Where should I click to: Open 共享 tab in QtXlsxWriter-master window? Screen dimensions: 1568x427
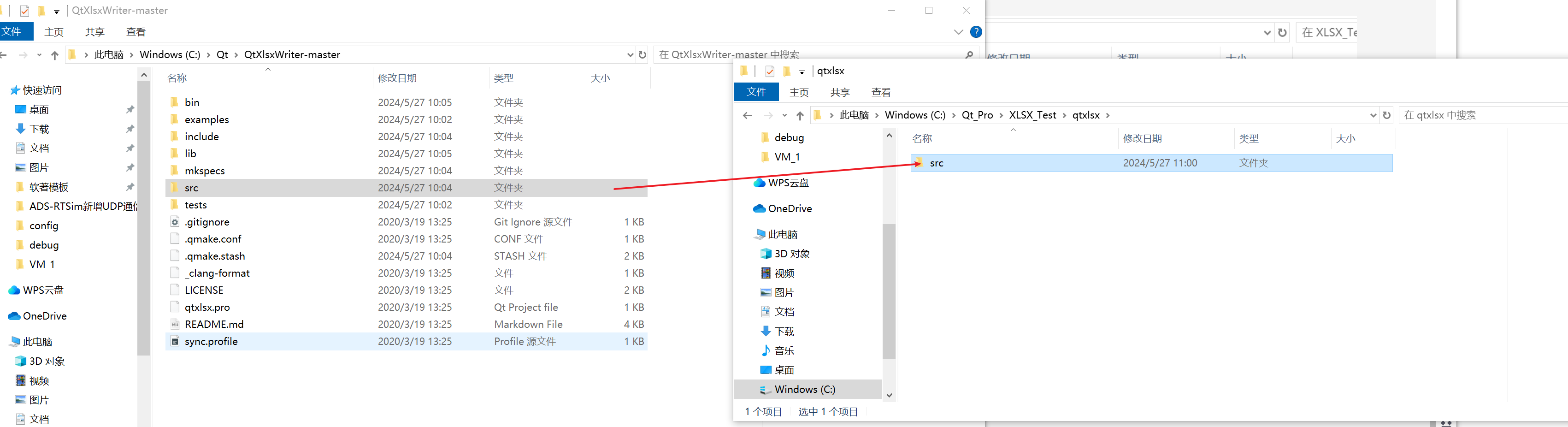coord(94,32)
